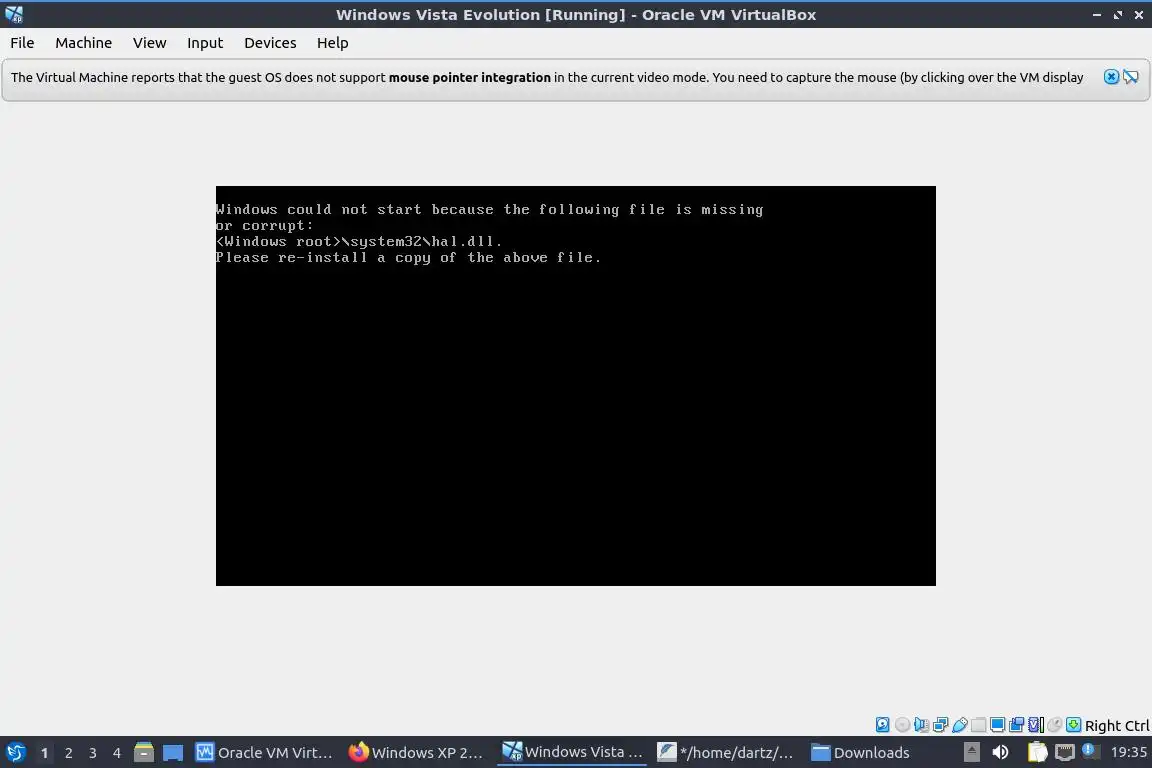Minimize the VirtualBox VM window

point(1096,15)
